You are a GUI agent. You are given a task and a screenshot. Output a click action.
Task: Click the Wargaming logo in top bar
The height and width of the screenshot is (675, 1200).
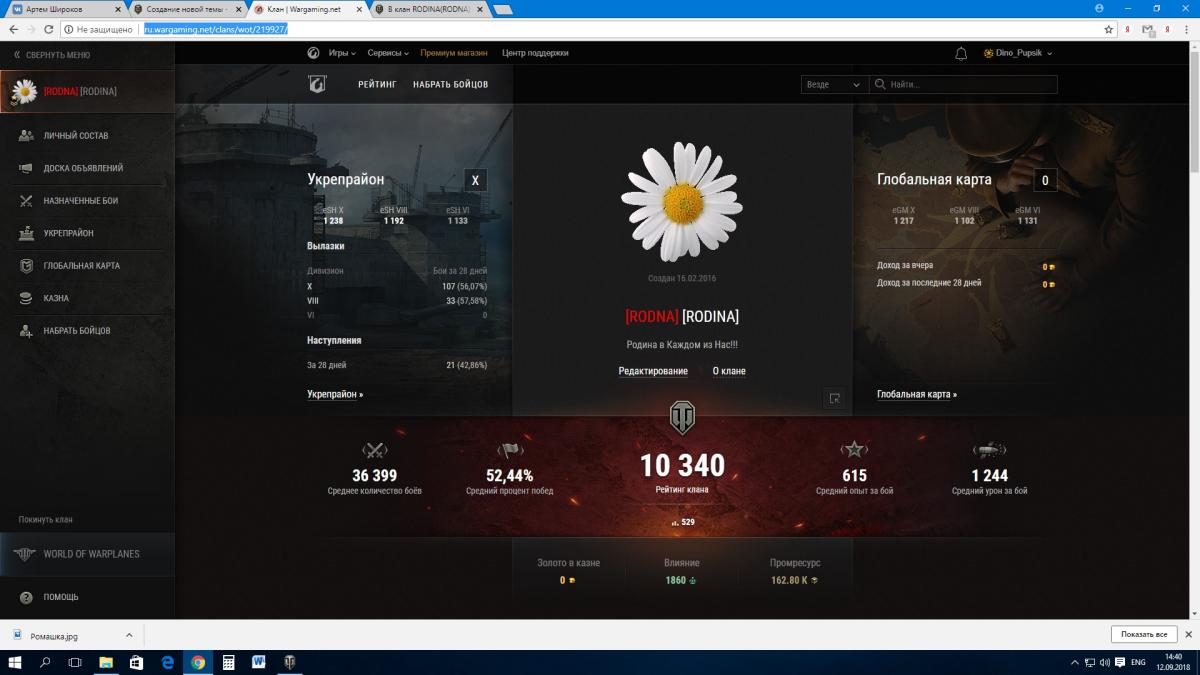(x=313, y=53)
